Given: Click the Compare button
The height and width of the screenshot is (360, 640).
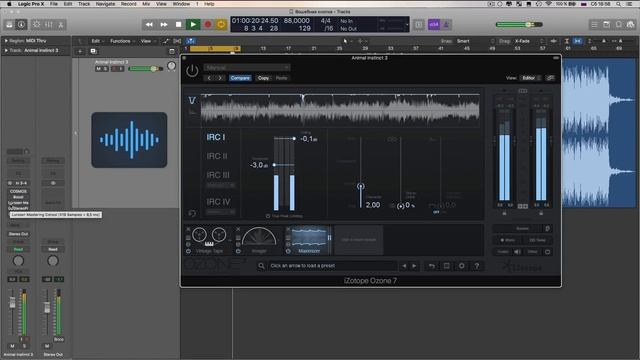Looking at the screenshot, I should pos(240,78).
